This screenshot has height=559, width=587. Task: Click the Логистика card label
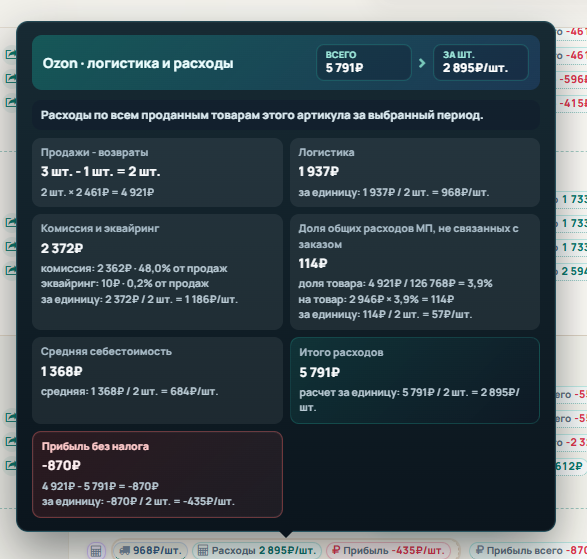[326, 152]
